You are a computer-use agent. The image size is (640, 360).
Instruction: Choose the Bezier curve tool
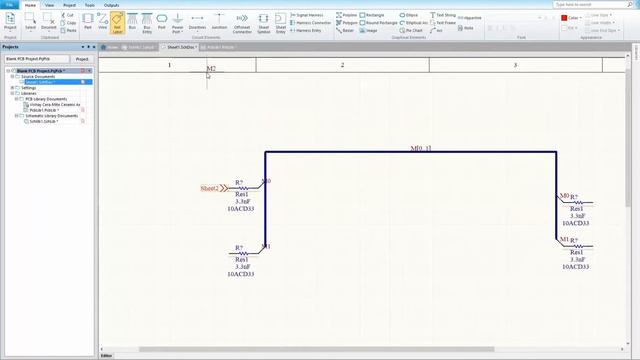pos(345,31)
